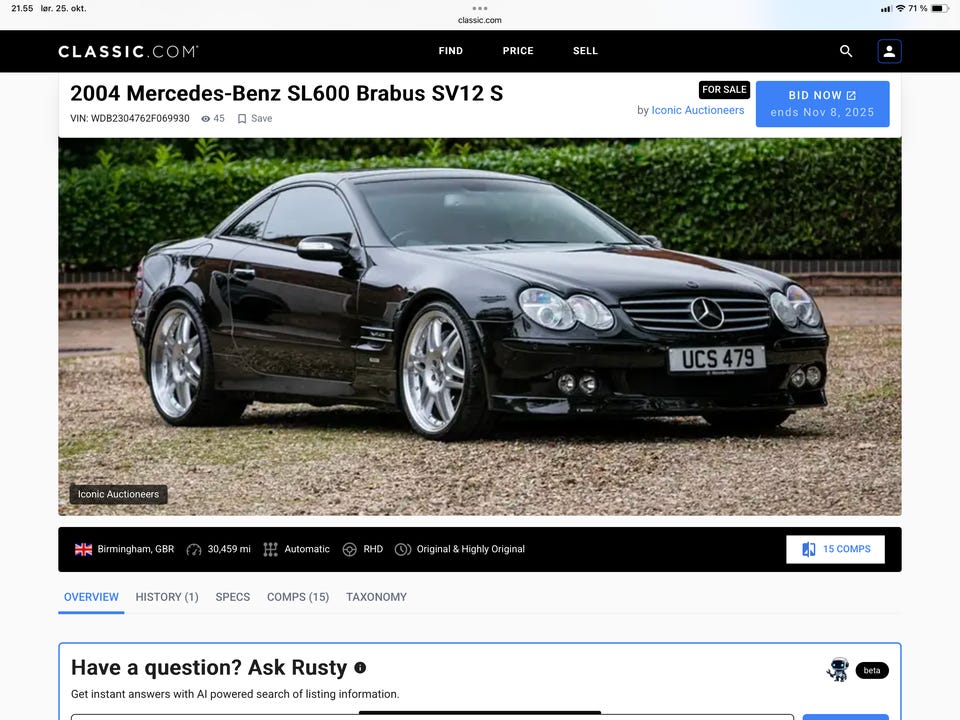The width and height of the screenshot is (960, 720).
Task: Click the BID NOW button
Action: 822,104
